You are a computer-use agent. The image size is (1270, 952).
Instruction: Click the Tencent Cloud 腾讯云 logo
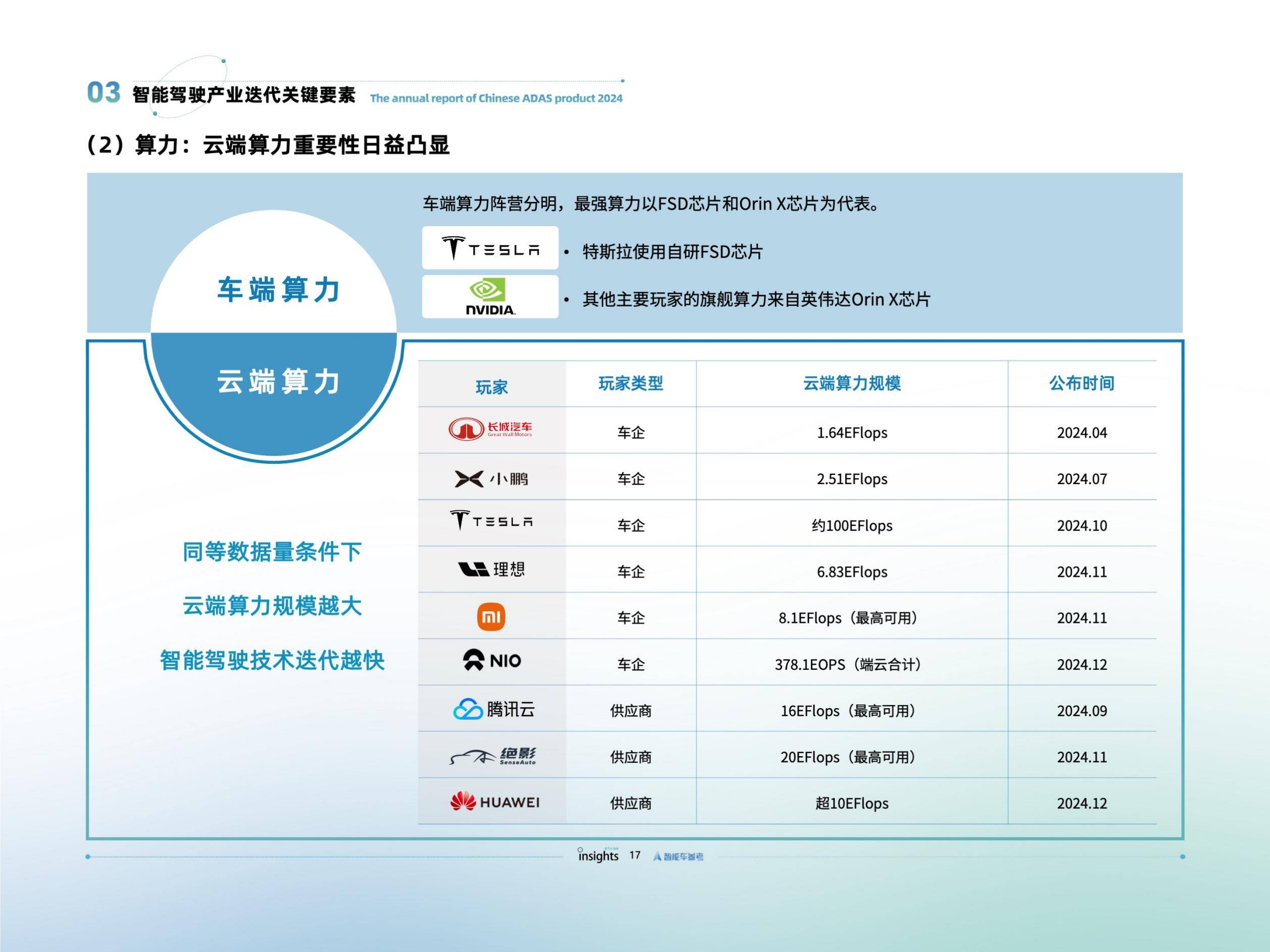point(494,709)
